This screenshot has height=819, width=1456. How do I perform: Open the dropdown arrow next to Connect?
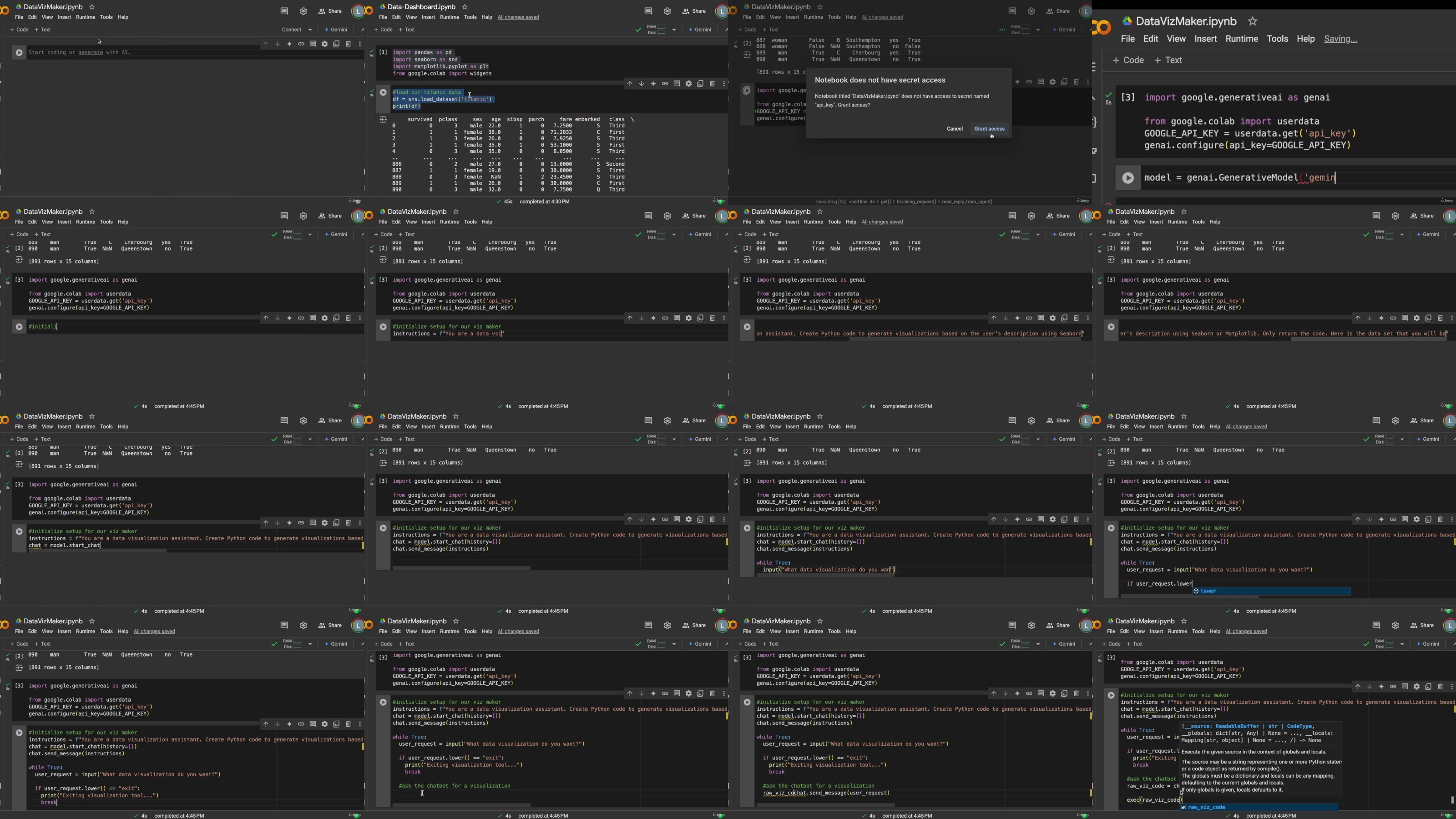pyautogui.click(x=310, y=30)
